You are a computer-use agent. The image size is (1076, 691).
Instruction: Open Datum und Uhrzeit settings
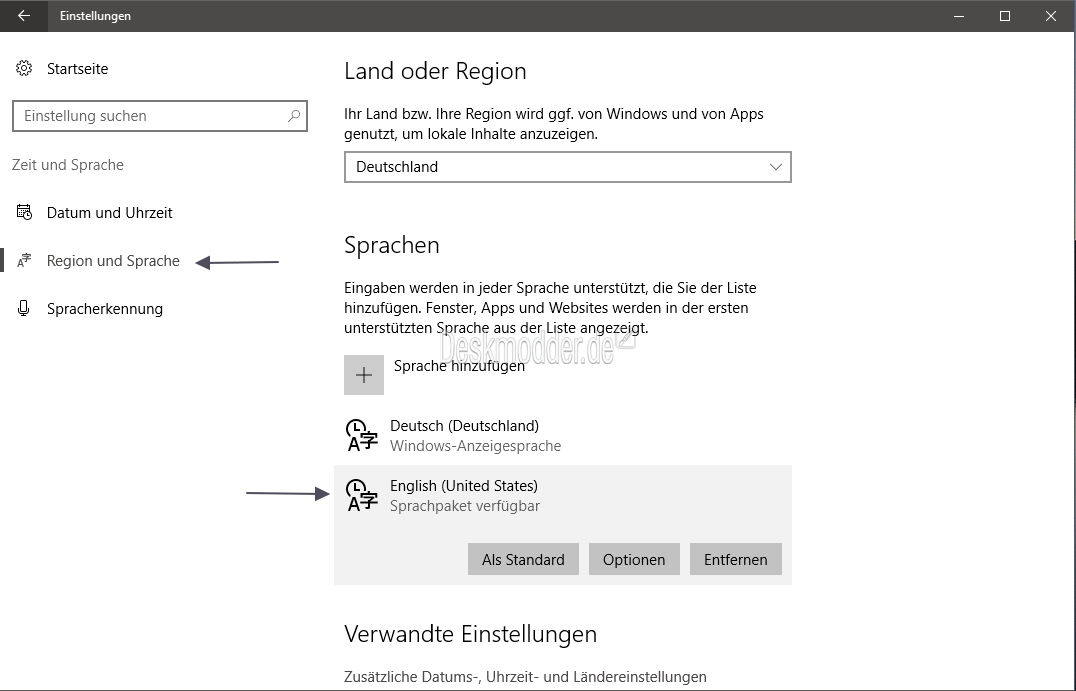click(110, 213)
